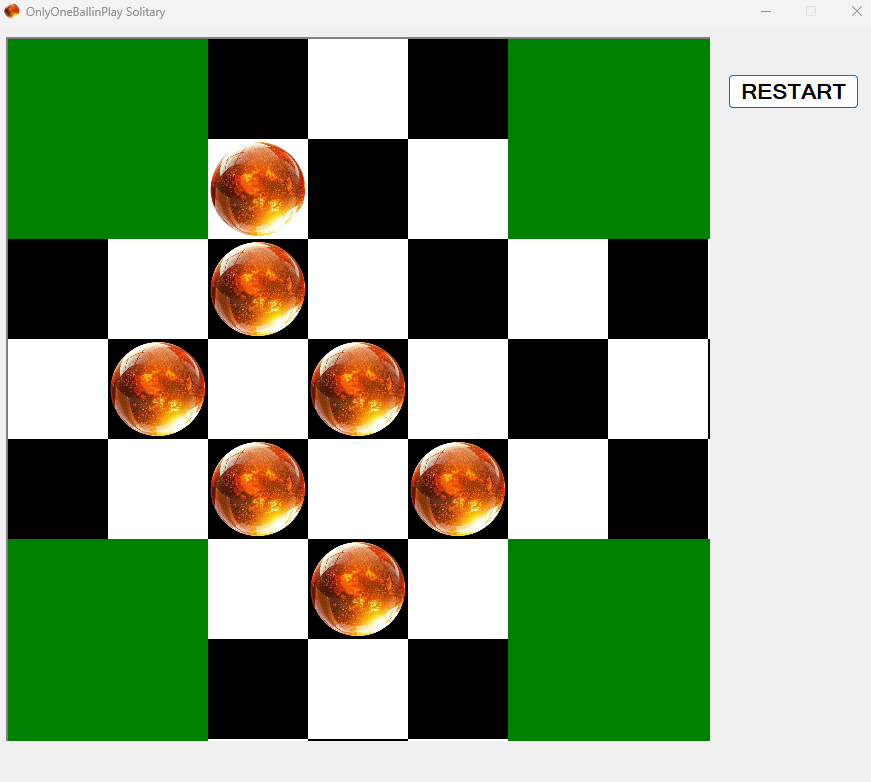The height and width of the screenshot is (782, 871).
Task: Click the RESTART button
Action: (x=793, y=91)
